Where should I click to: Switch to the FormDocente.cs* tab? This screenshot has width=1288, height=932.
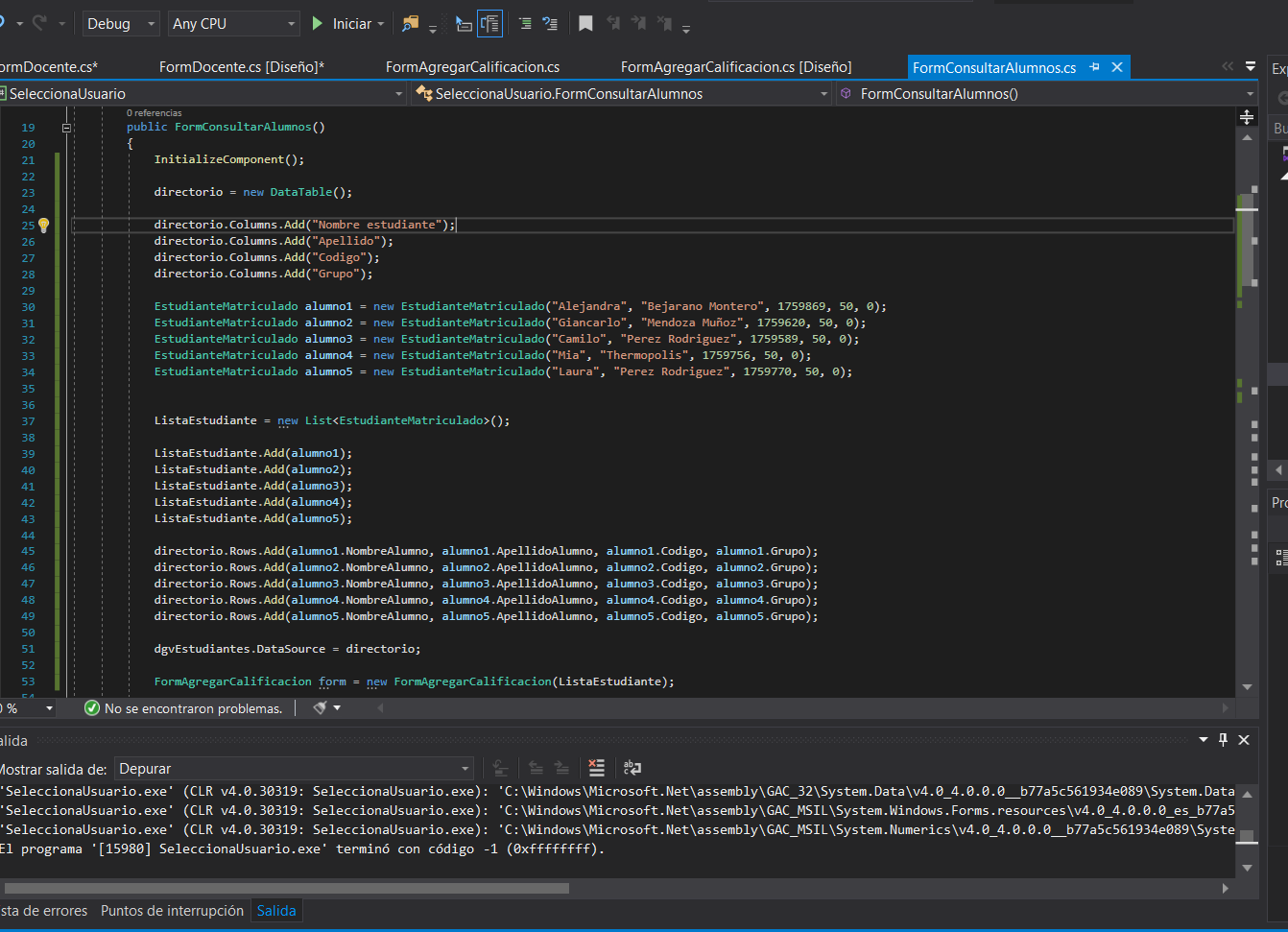click(x=48, y=66)
